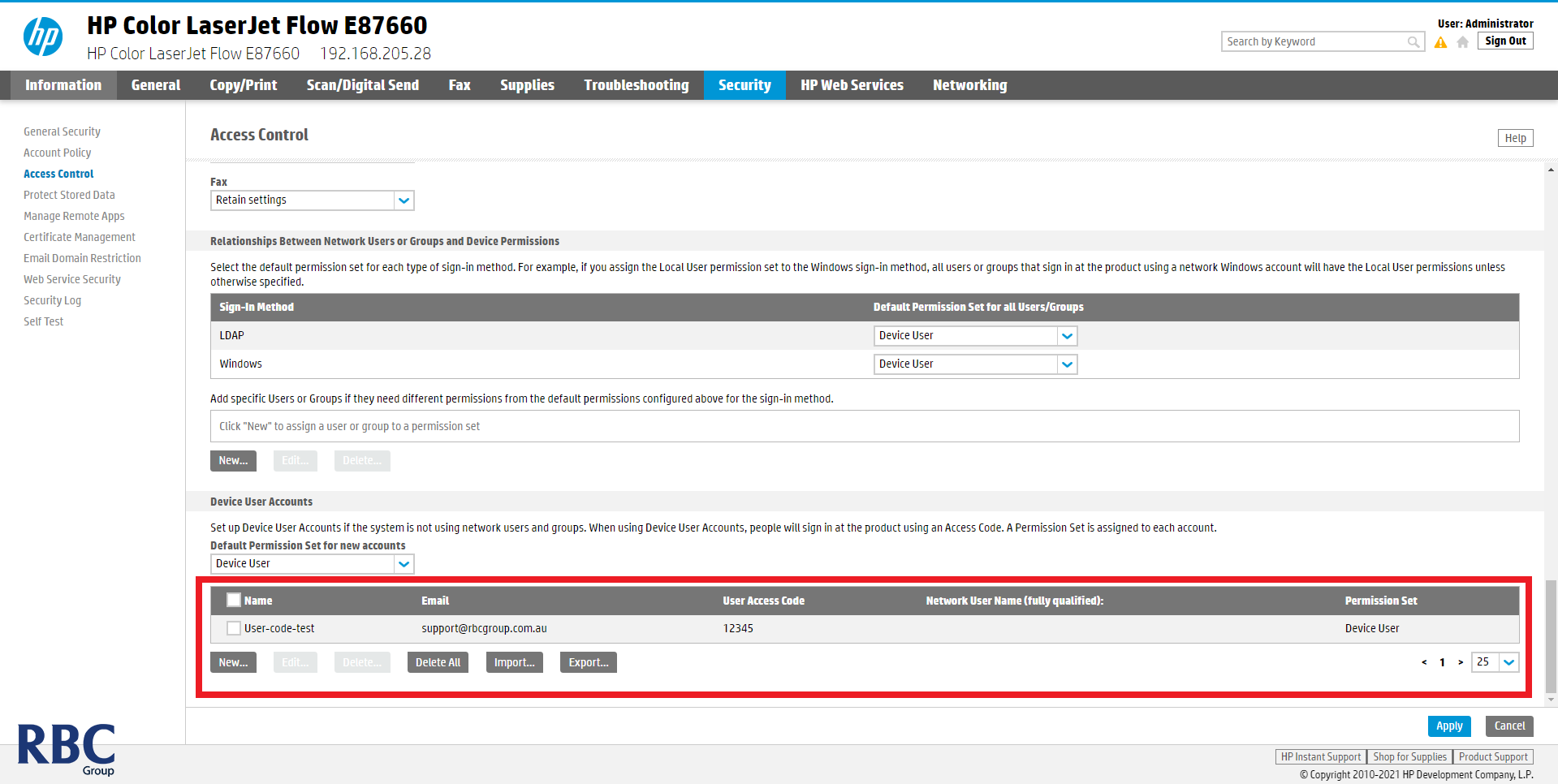Go to next page of accounts

(x=1460, y=662)
